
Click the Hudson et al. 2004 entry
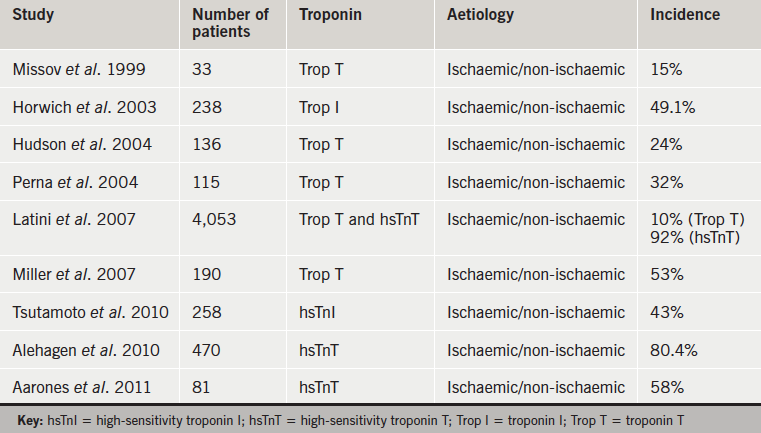[x=82, y=144]
